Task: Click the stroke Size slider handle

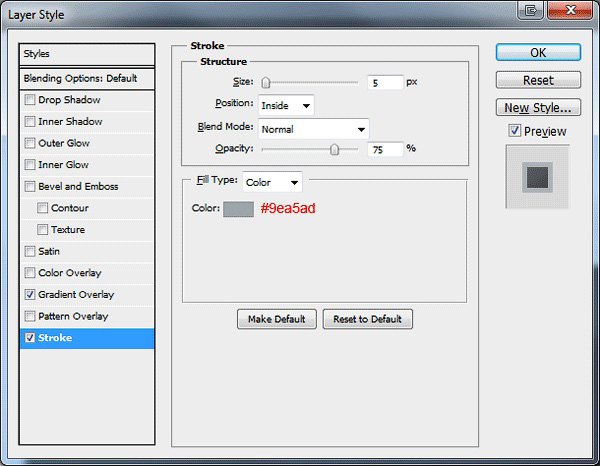Action: [x=266, y=82]
